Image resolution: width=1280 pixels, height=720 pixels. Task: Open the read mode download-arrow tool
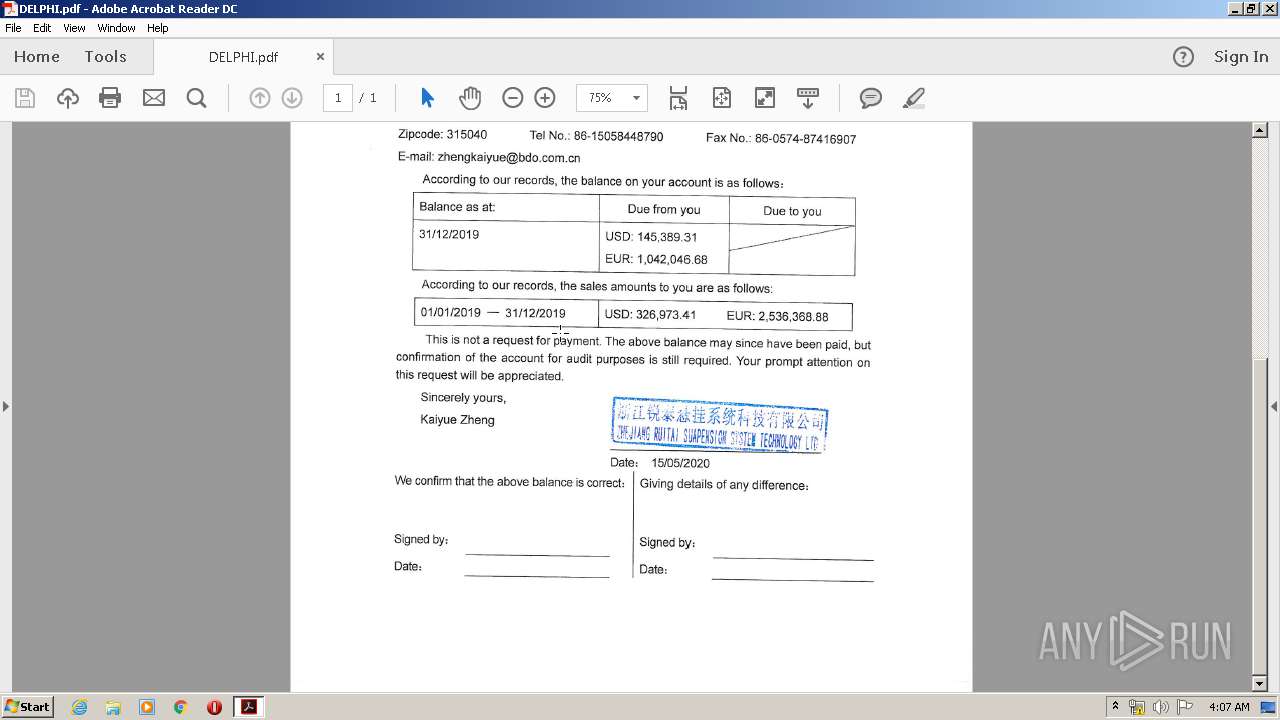807,98
